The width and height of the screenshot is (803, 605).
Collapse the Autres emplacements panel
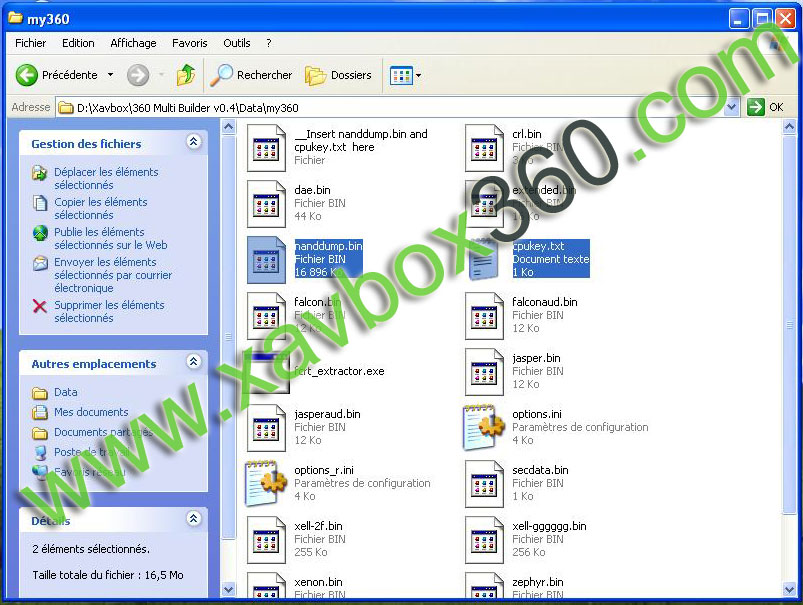click(x=194, y=362)
